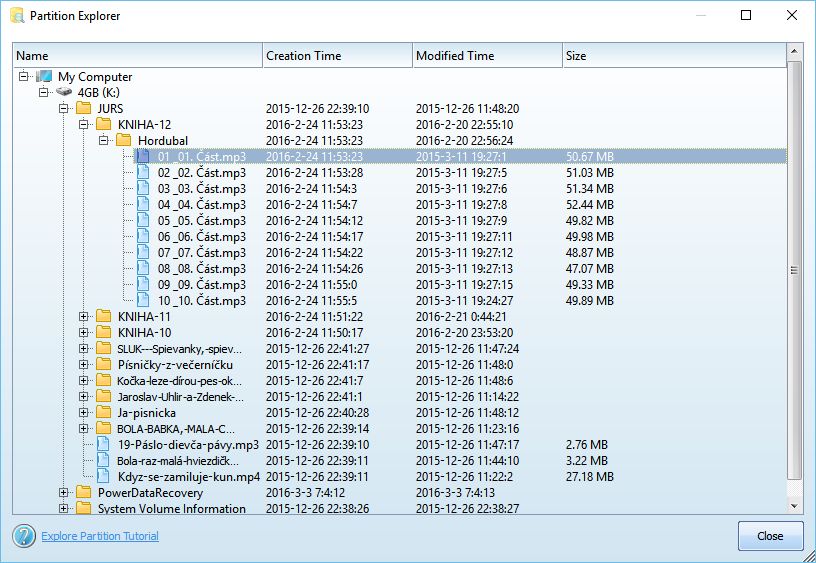
Task: Click the Close button
Action: [770, 535]
